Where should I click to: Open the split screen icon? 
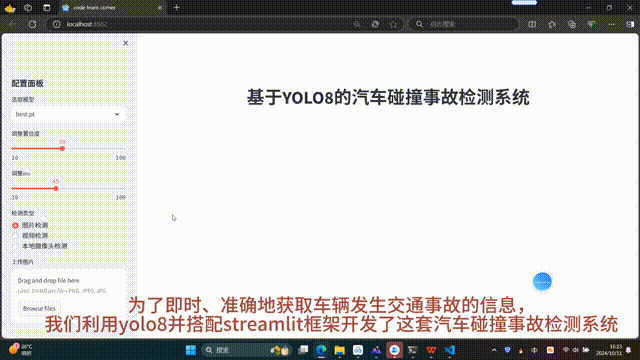(x=532, y=24)
